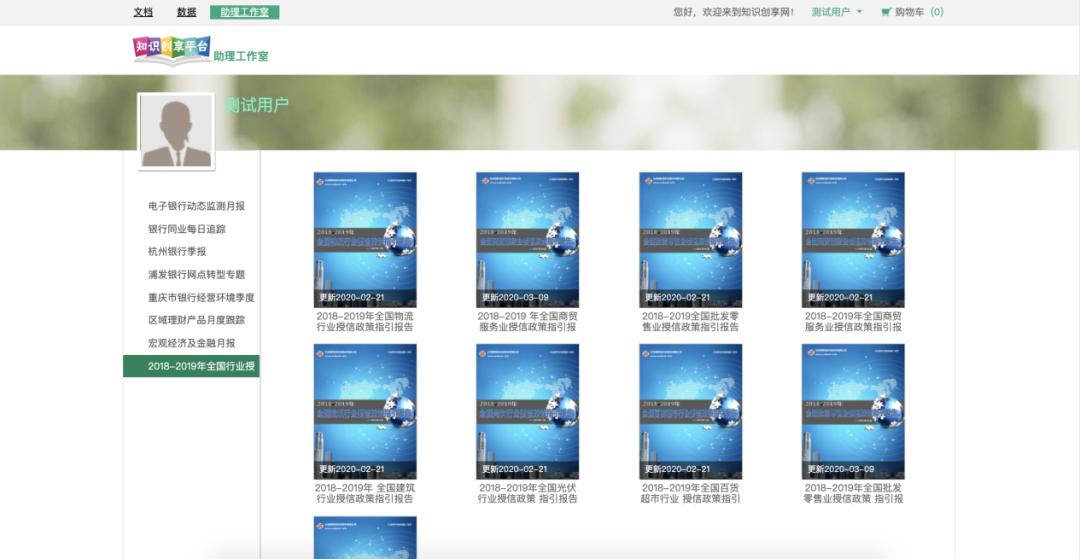Image resolution: width=1080 pixels, height=559 pixels.
Task: Select 银行同业每日追踪 in sidebar
Action: 187,229
